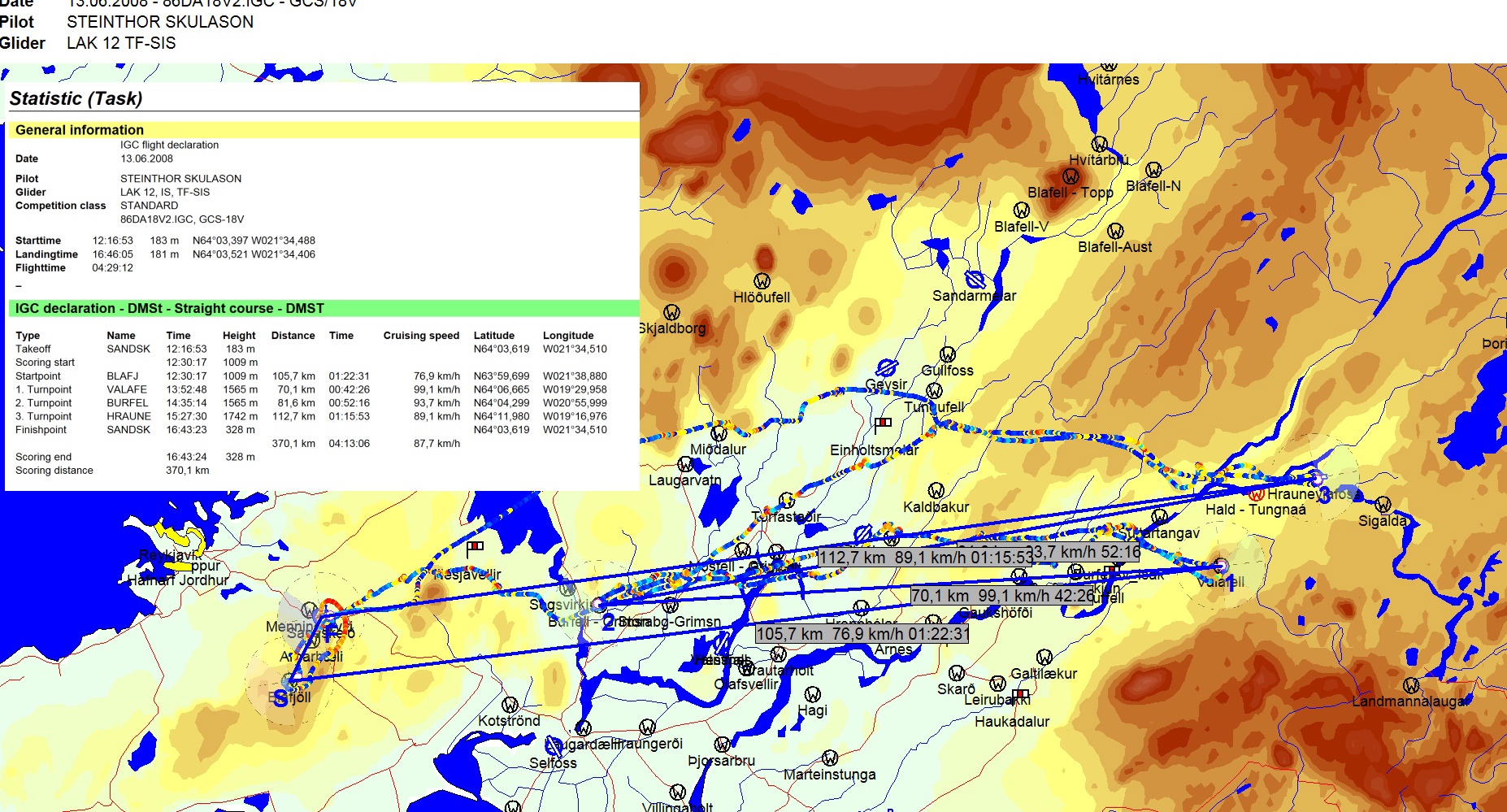Select the Miðdalur waypoint marker
Screen dimensions: 1507x812
click(719, 433)
